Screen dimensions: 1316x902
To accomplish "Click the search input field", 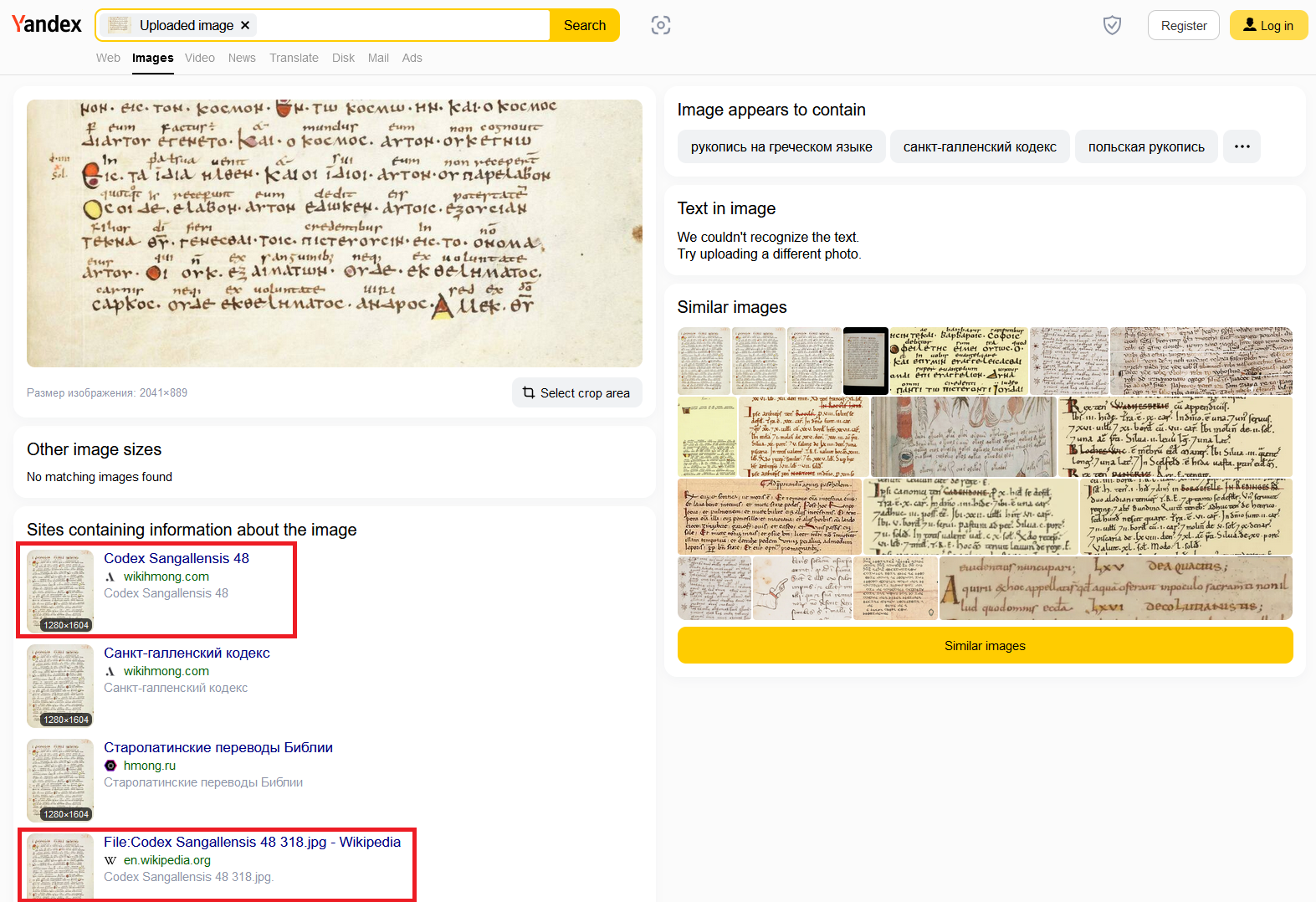I will pos(402,25).
